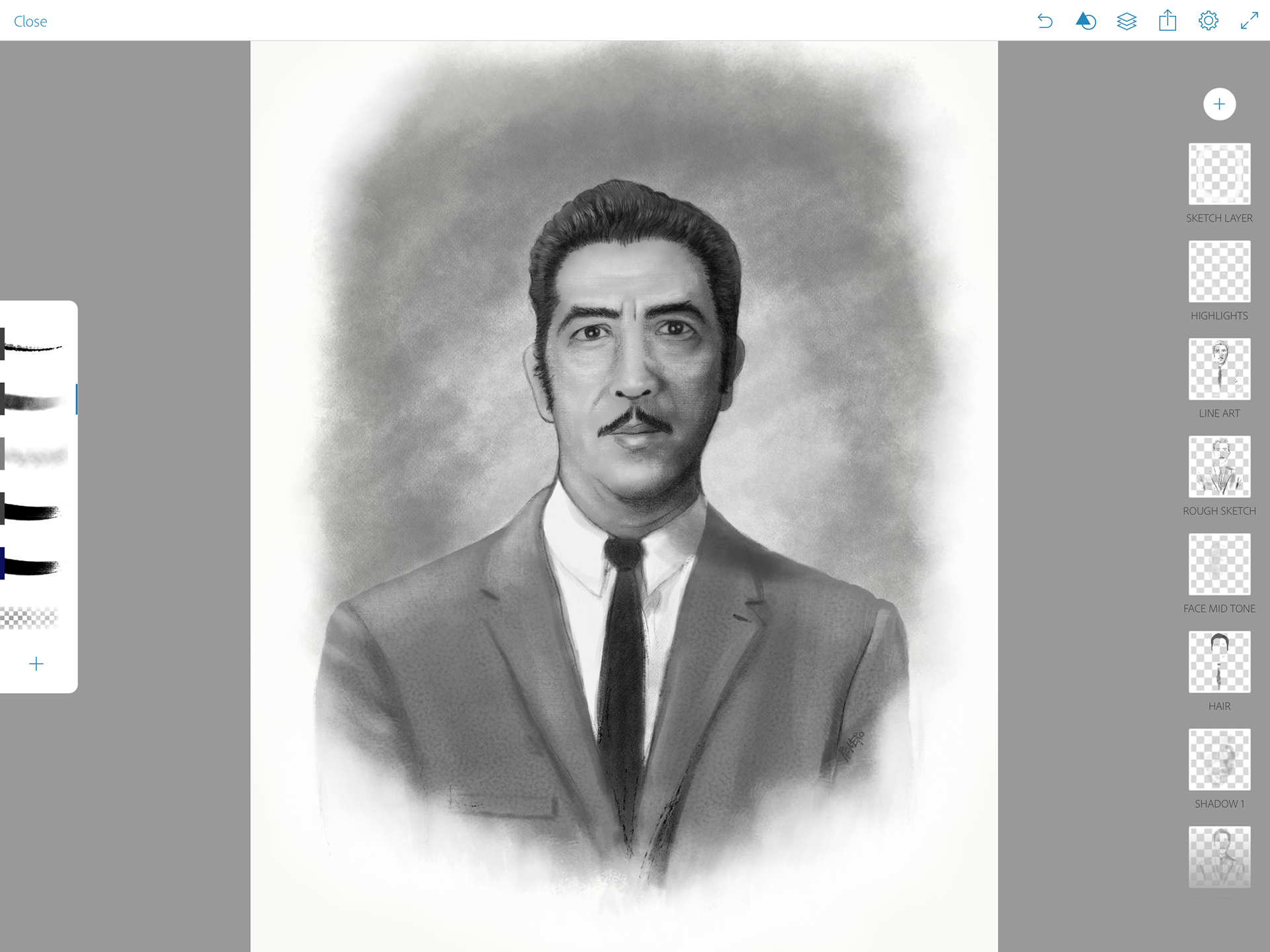Open the settings gear icon
The image size is (1270, 952).
(x=1208, y=21)
